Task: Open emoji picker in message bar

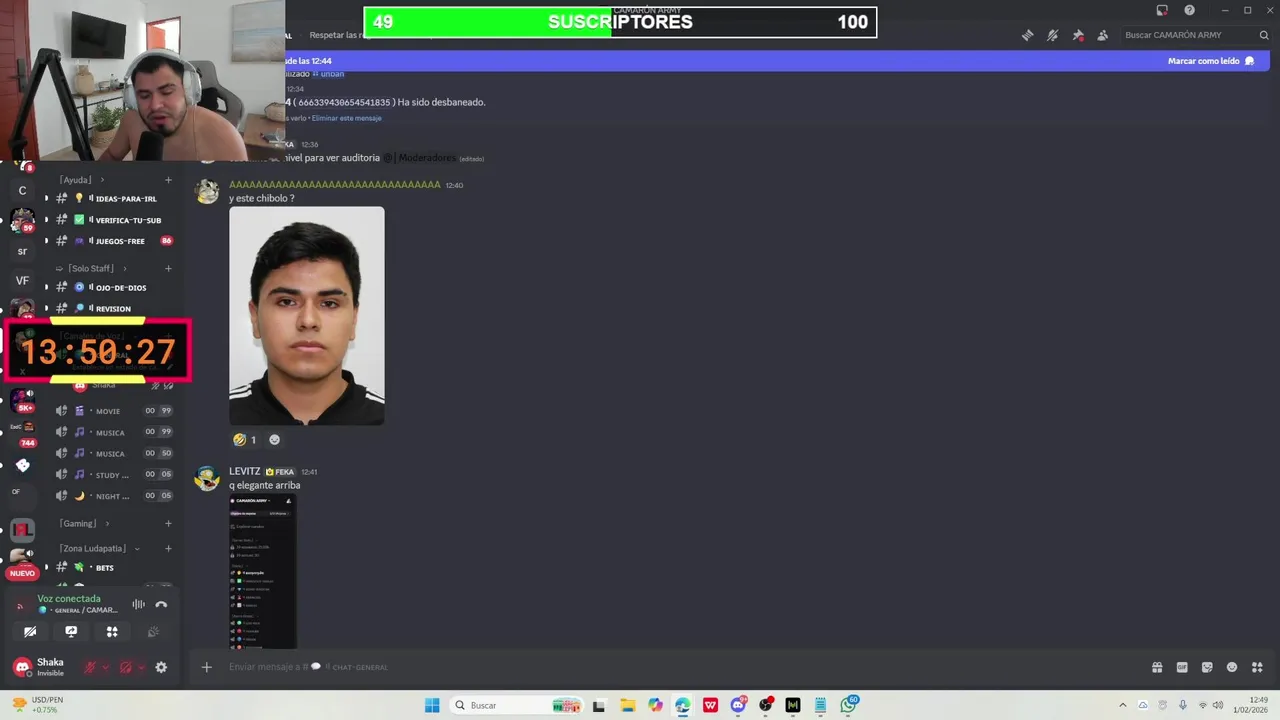Action: click(1232, 667)
